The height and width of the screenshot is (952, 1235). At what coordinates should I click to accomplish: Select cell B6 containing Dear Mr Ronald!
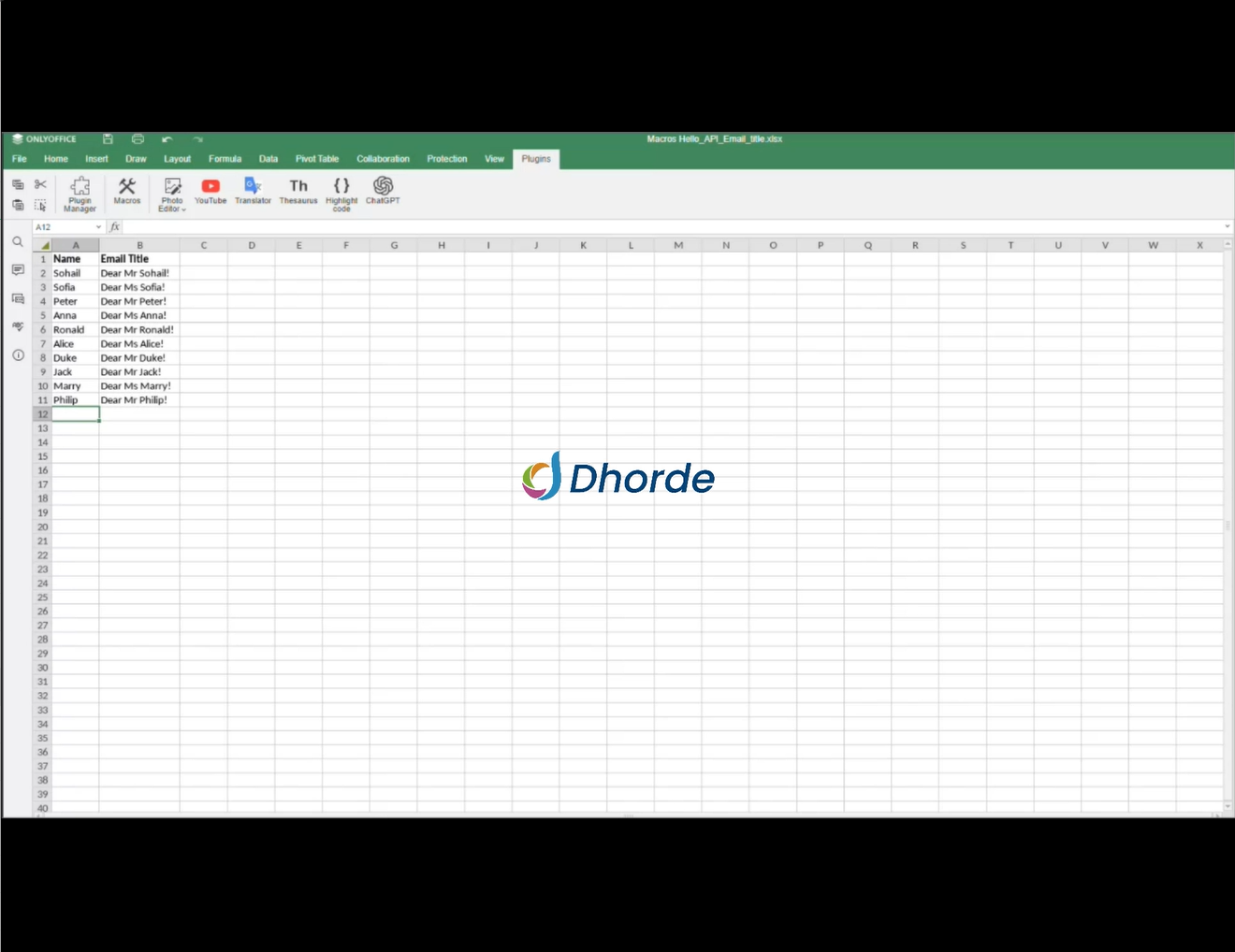pos(138,330)
